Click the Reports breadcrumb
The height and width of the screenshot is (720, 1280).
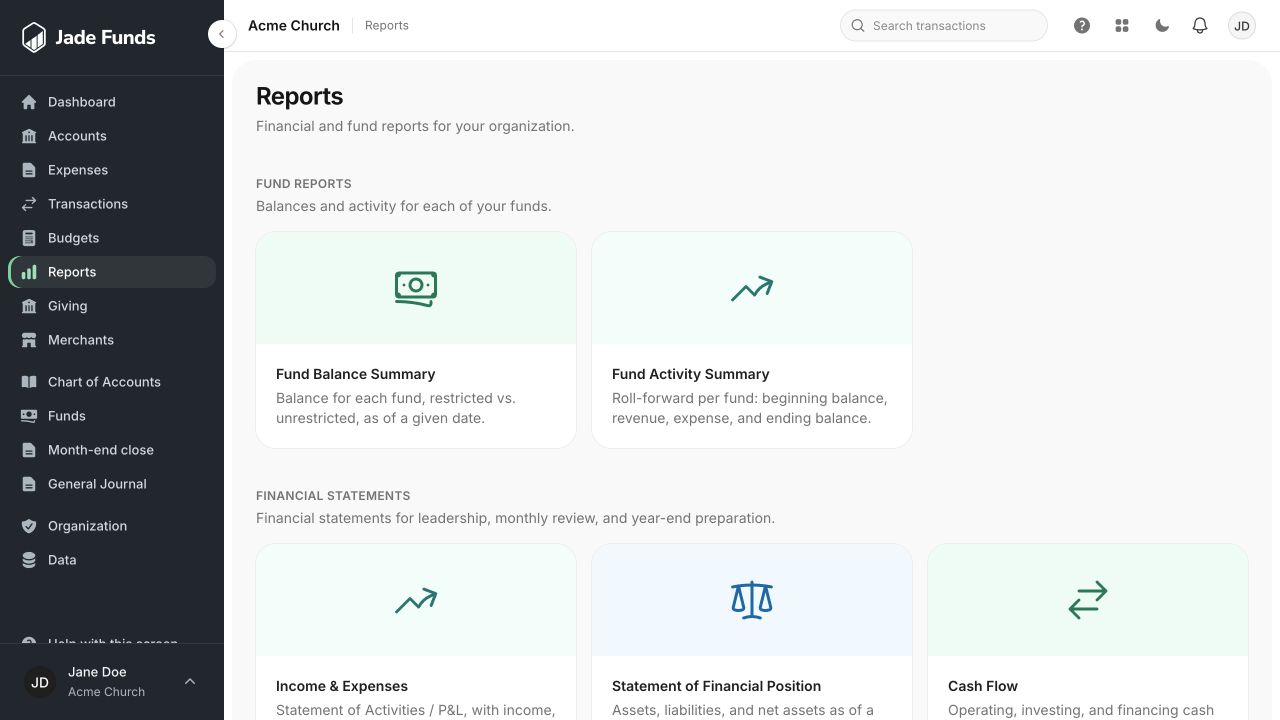pyautogui.click(x=387, y=26)
